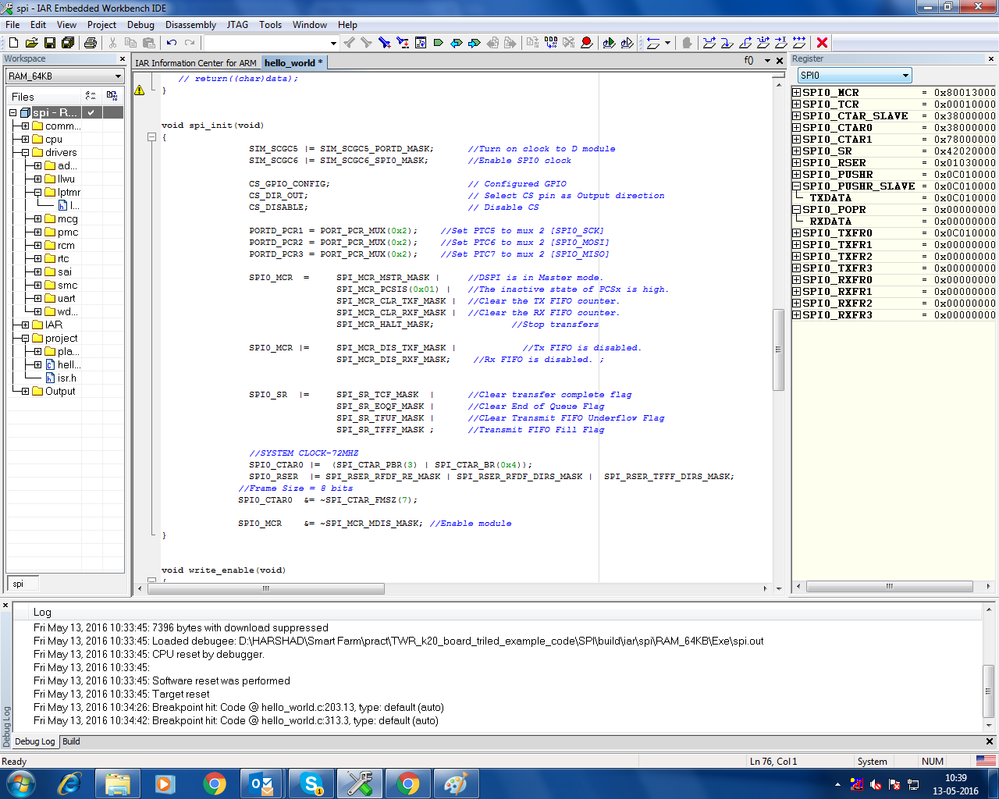Open the Go To line dialog icon
Screen dimensions: 999x799
tap(420, 43)
